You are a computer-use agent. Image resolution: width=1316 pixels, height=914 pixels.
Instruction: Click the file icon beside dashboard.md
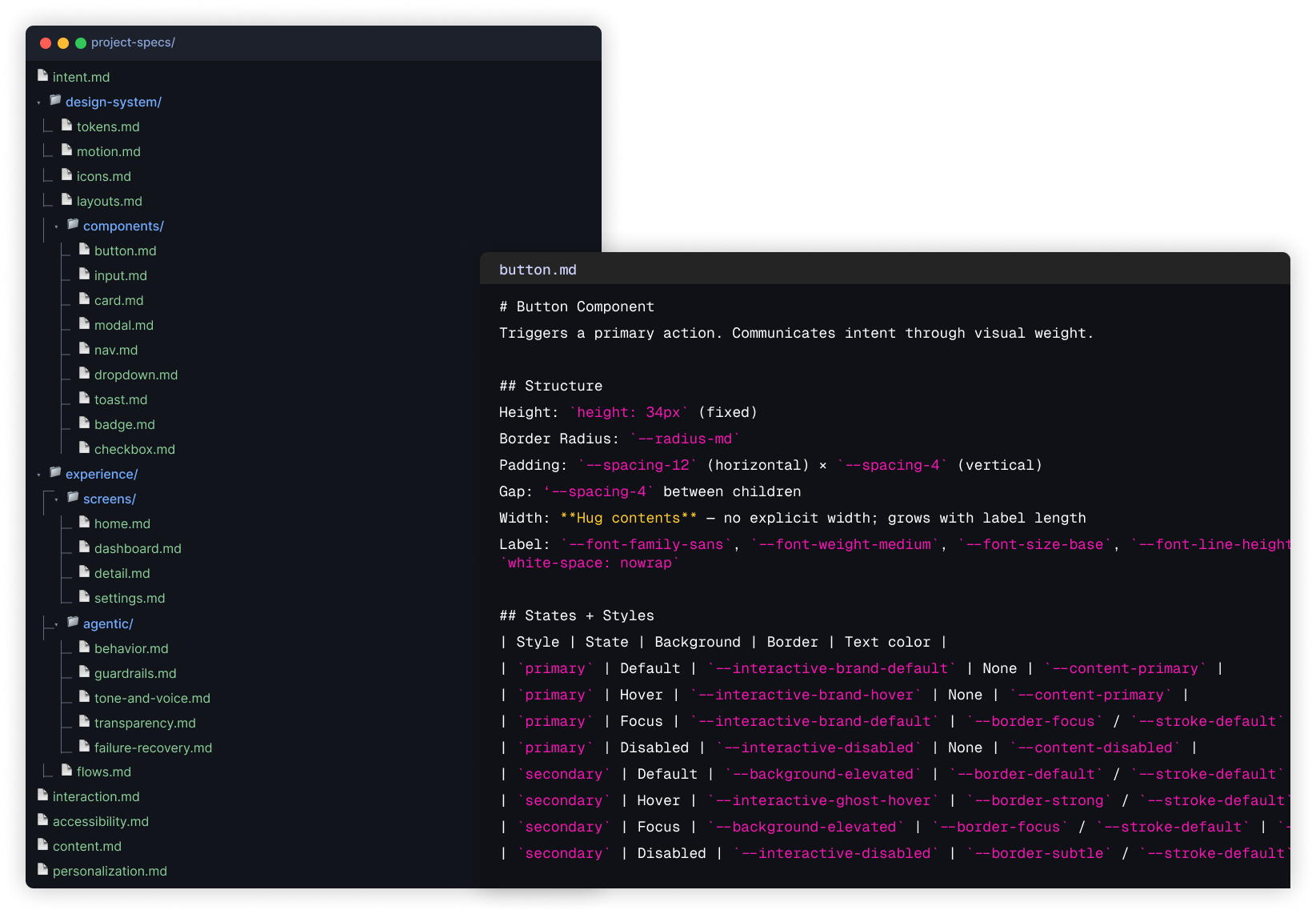coord(85,547)
